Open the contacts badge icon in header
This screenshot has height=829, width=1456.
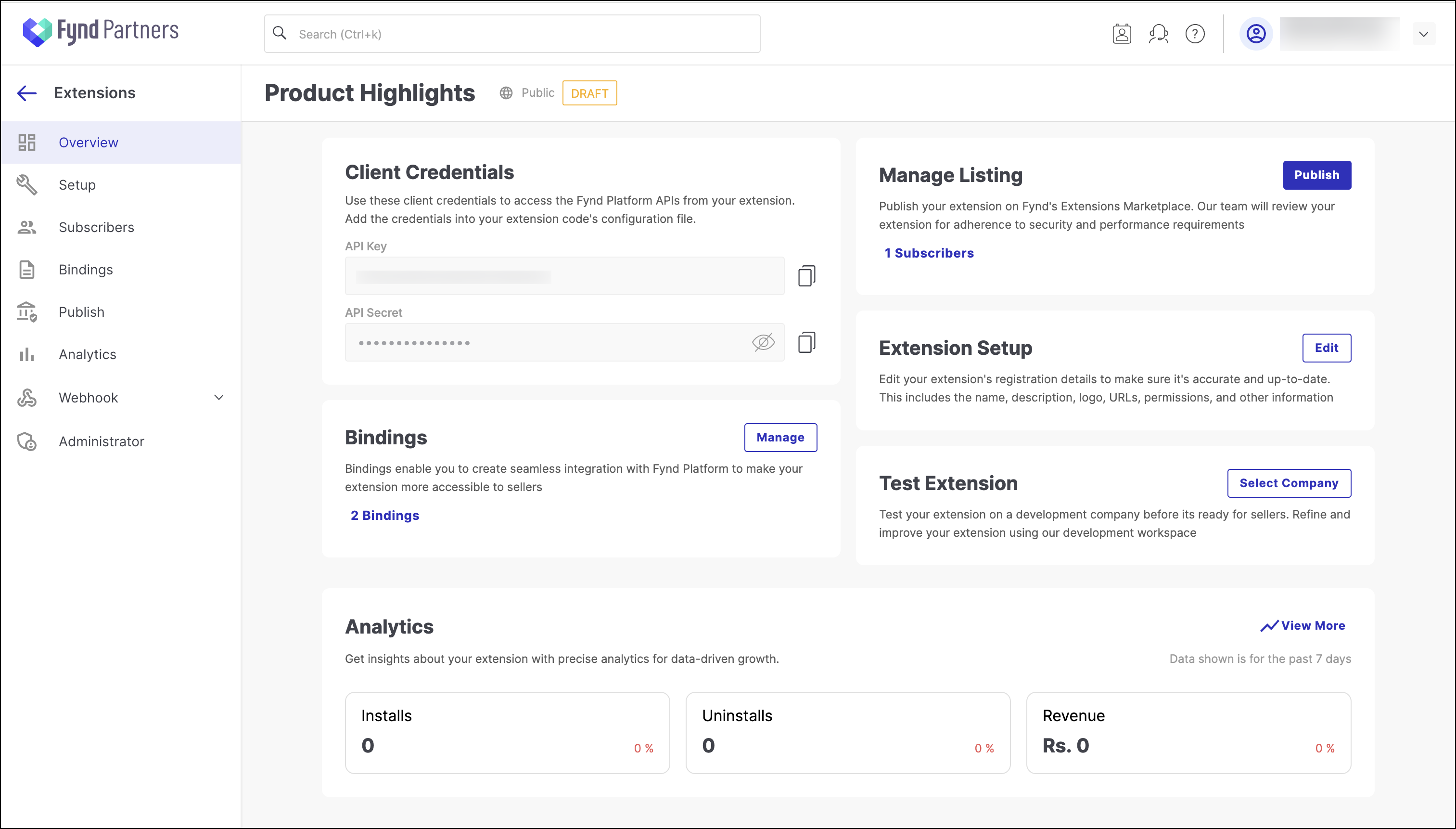1122,34
